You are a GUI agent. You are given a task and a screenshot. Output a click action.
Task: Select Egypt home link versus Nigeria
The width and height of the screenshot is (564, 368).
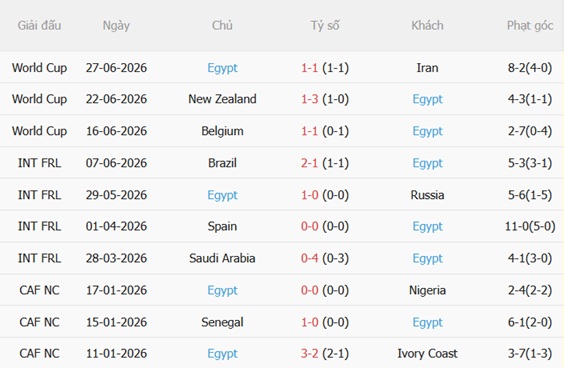222,291
